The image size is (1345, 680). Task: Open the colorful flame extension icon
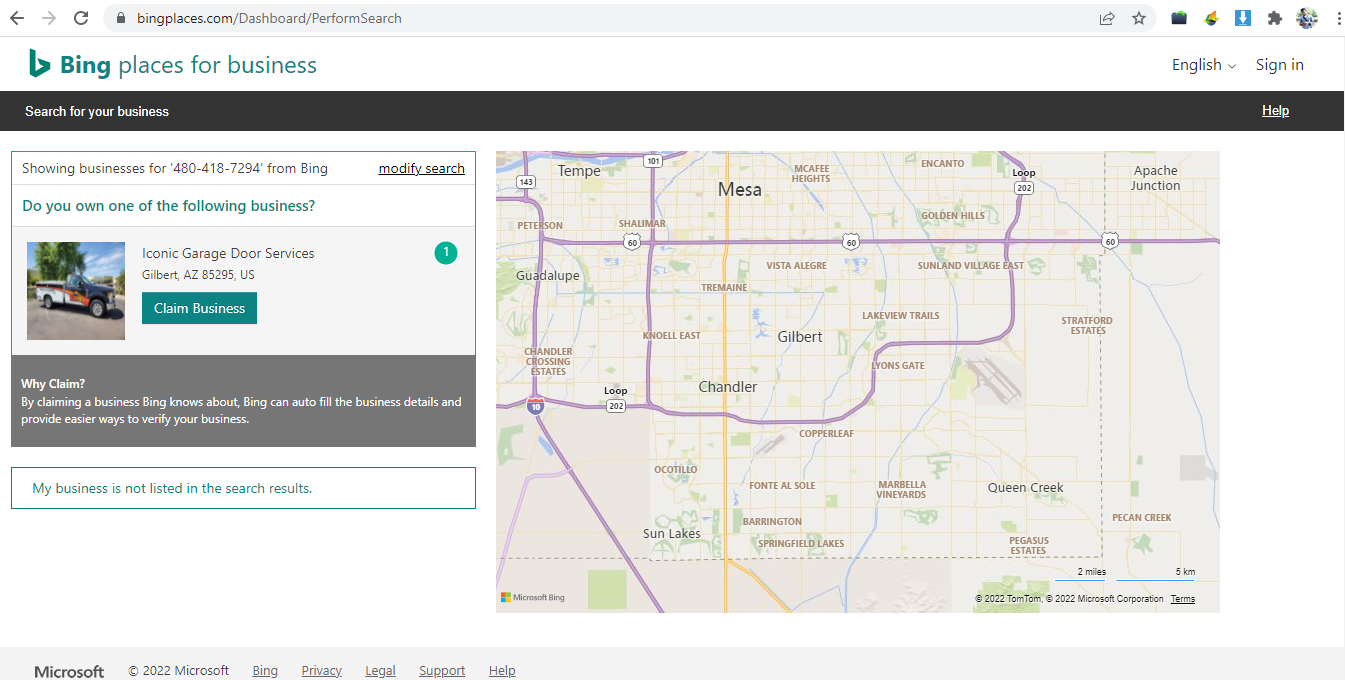[x=1211, y=18]
